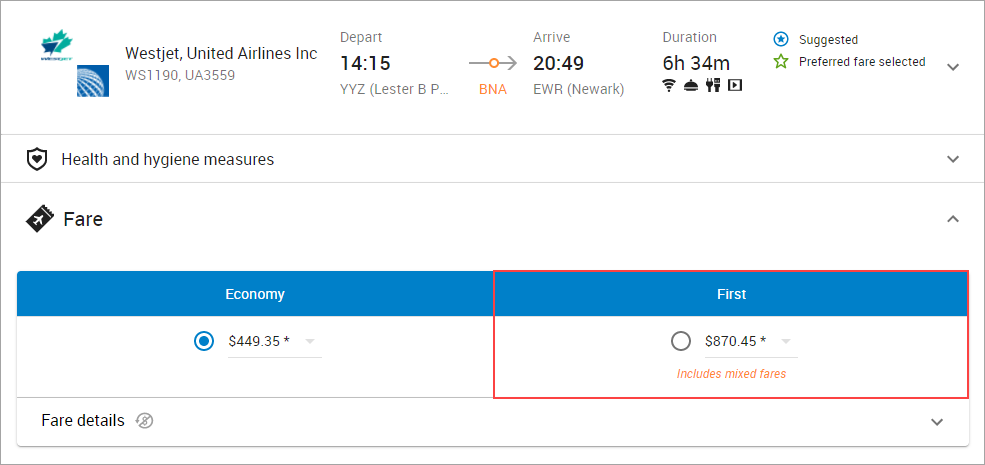Expand the flight details chevron
The height and width of the screenshot is (465, 985).
pyautogui.click(x=953, y=67)
